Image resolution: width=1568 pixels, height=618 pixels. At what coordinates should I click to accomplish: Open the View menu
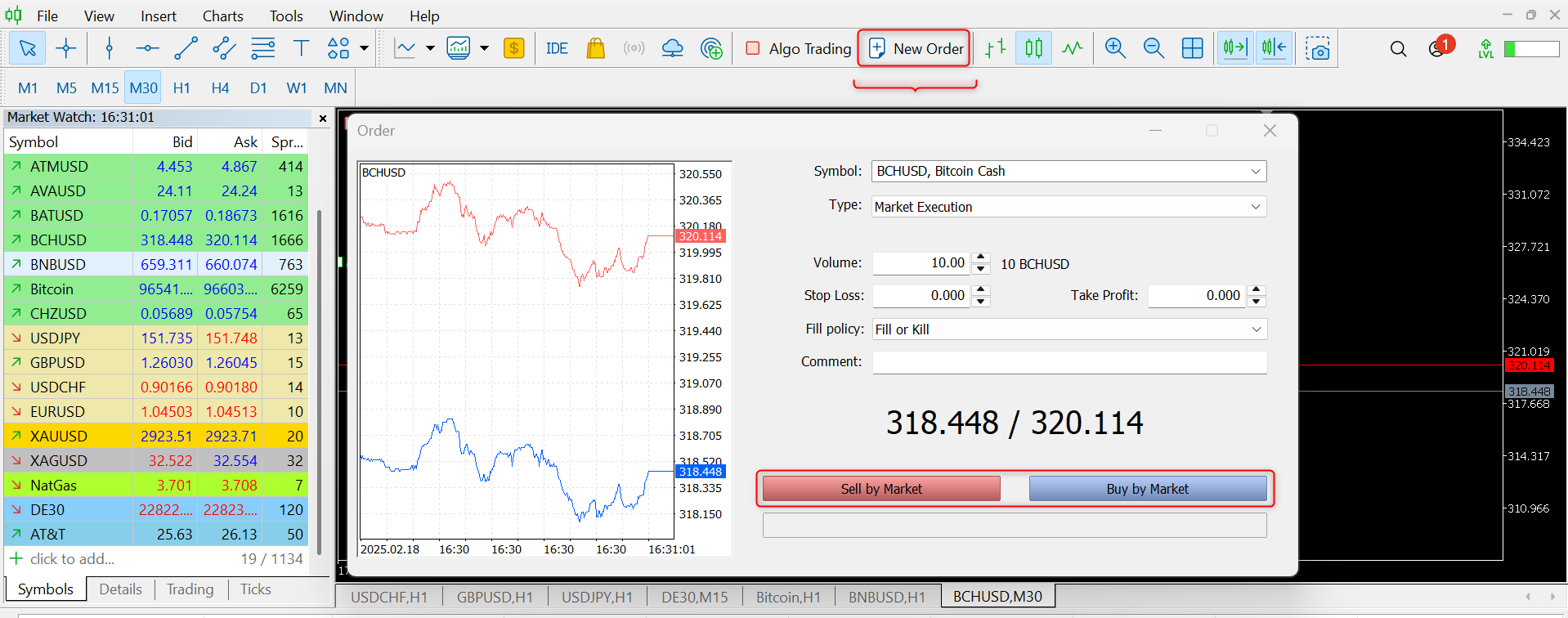tap(99, 16)
